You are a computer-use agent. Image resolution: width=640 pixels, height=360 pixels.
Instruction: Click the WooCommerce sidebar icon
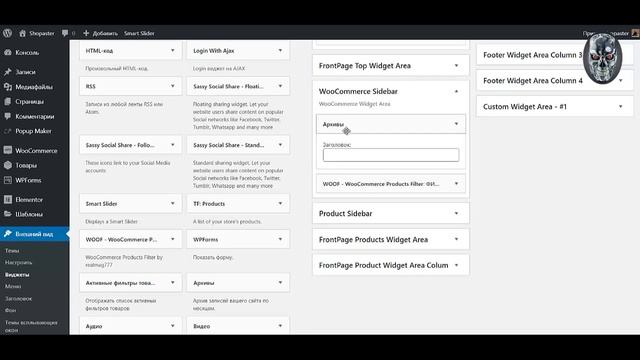tap(8, 150)
